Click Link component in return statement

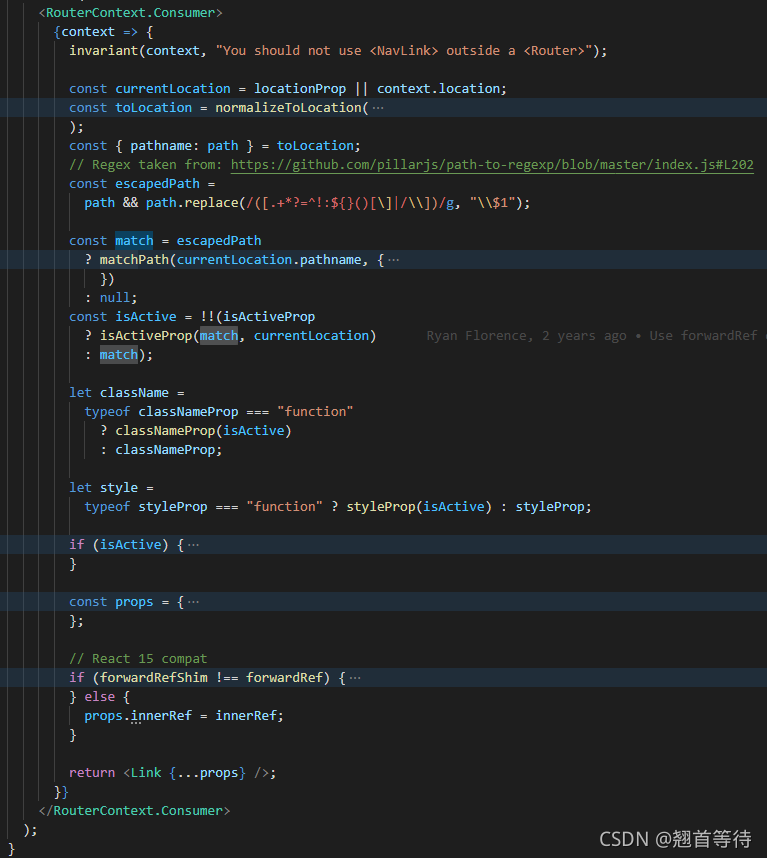coord(146,773)
